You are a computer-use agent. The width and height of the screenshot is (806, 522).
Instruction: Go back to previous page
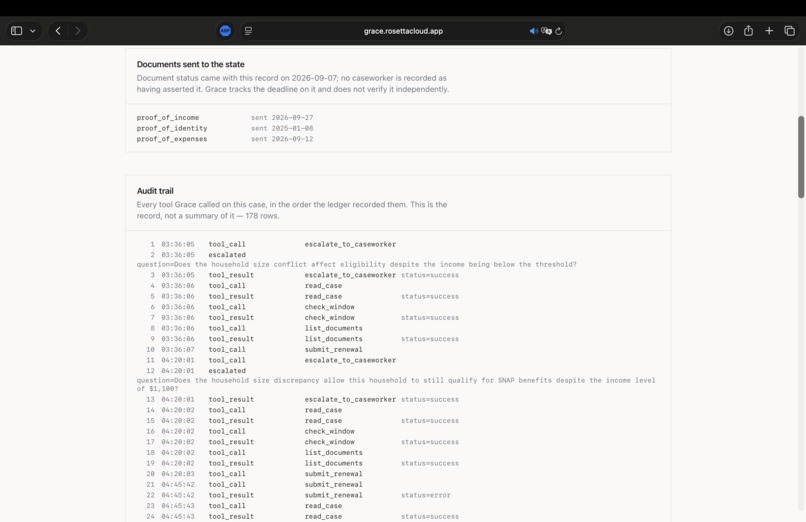(x=58, y=31)
